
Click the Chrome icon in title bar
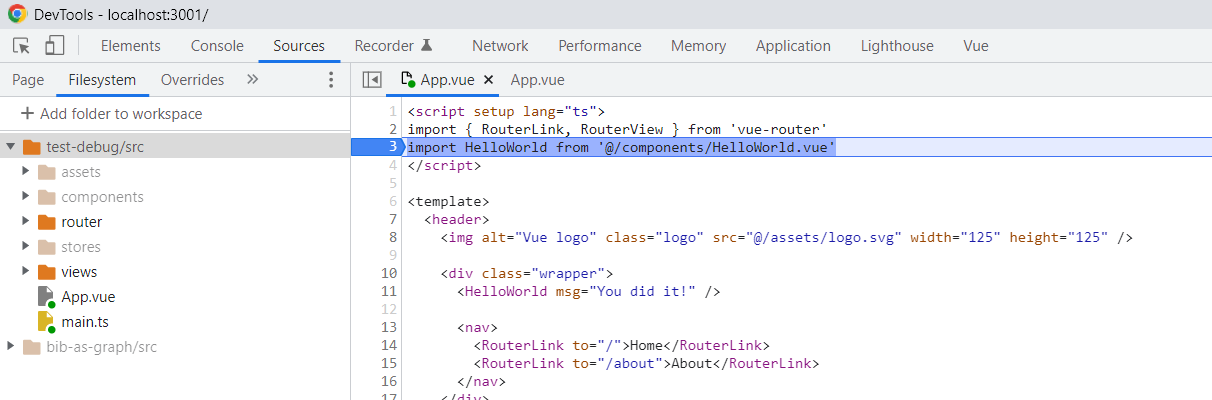(17, 14)
